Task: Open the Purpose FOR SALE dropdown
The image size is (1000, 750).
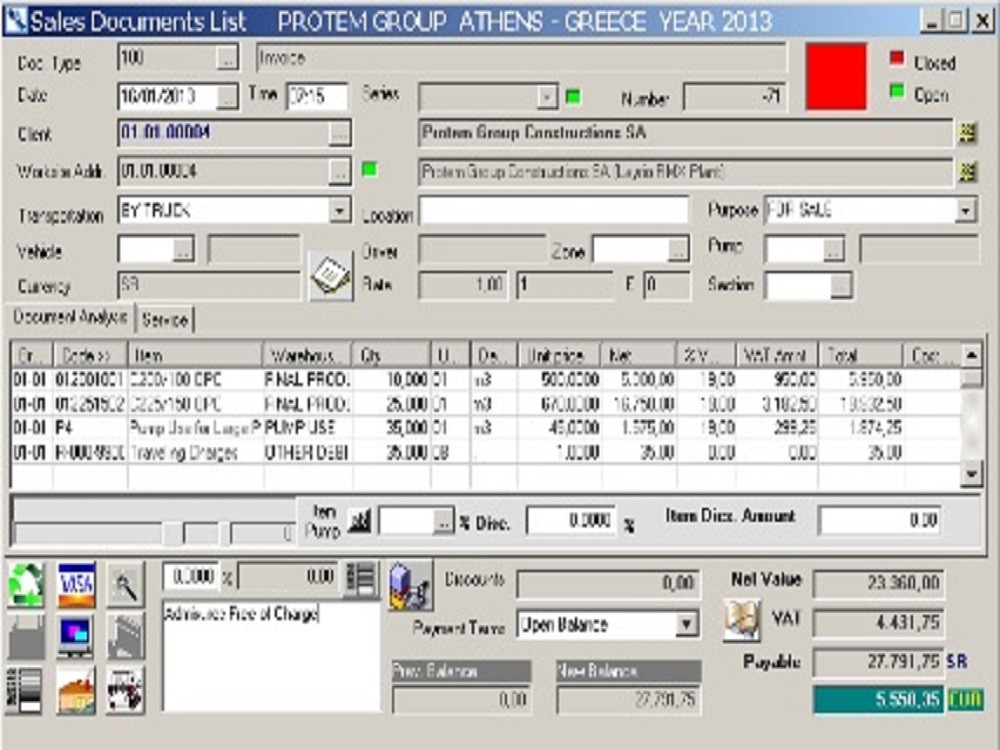Action: pos(966,210)
